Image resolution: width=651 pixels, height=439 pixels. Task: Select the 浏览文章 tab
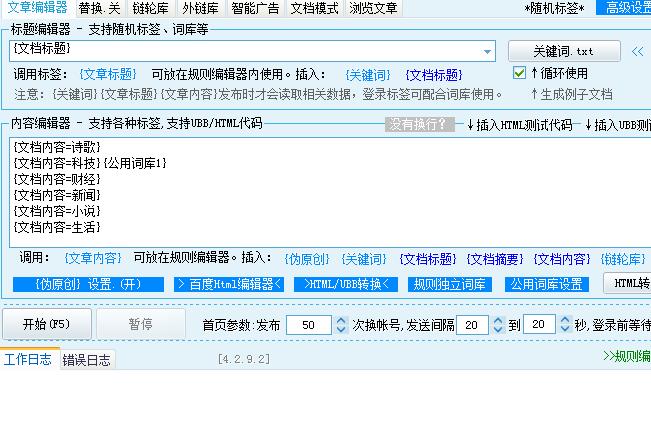pyautogui.click(x=371, y=8)
